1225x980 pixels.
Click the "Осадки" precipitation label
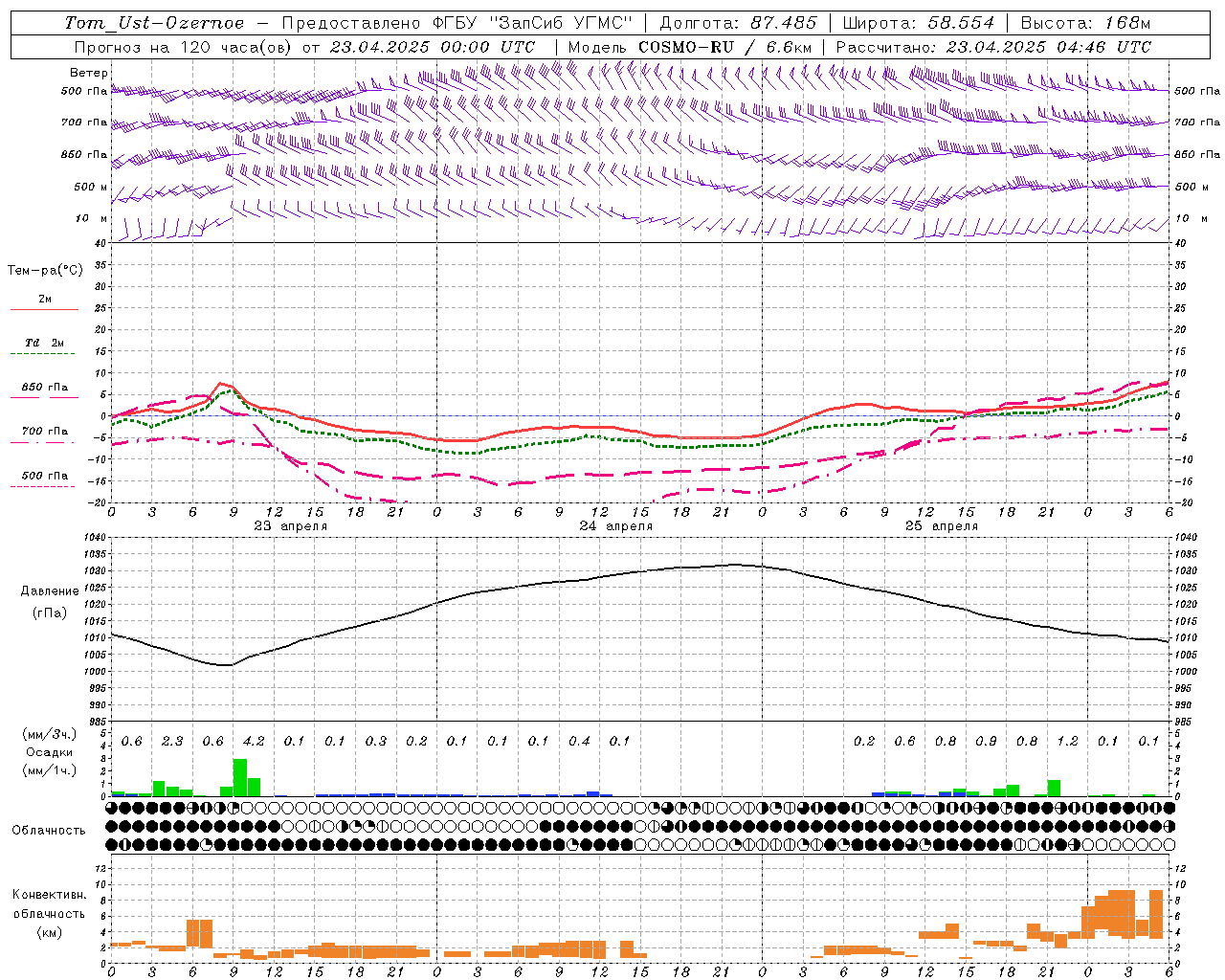(50, 752)
